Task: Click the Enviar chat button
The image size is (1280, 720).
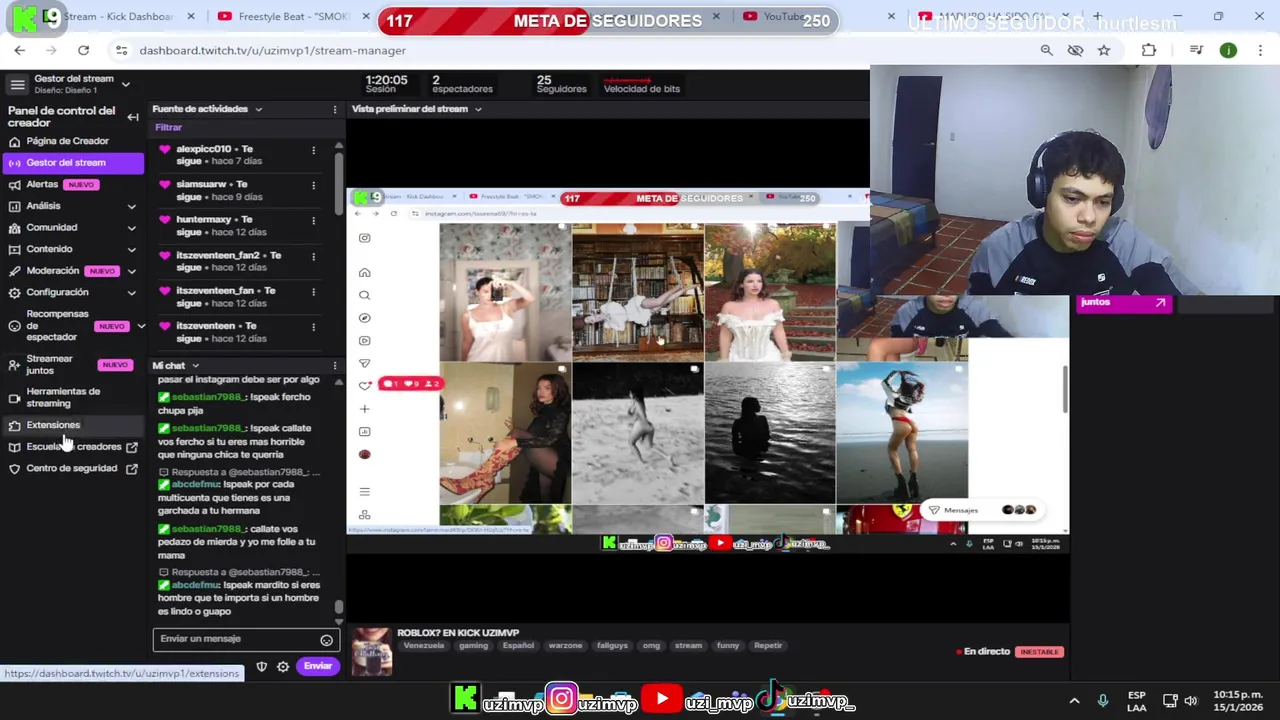Action: coord(318,666)
